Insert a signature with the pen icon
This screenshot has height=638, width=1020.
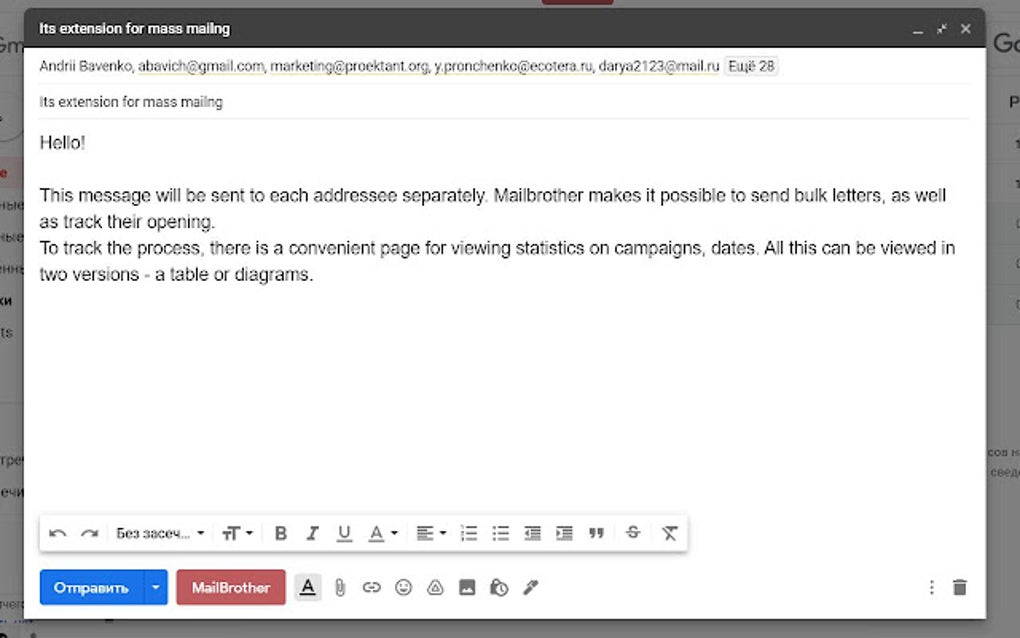531,587
